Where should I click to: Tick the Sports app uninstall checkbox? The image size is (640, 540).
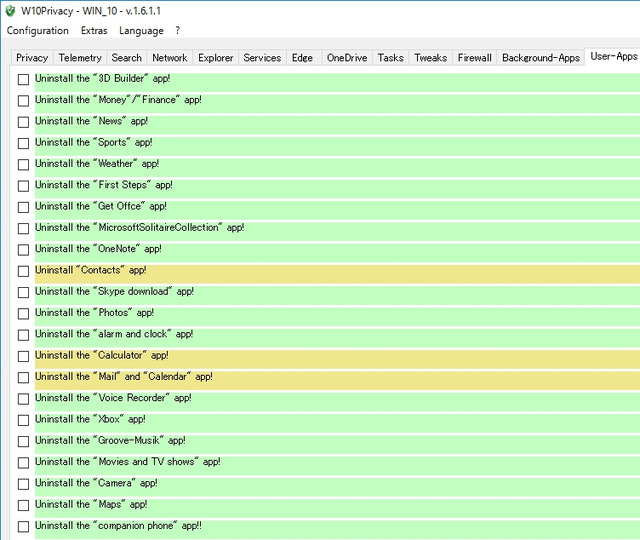(x=23, y=143)
